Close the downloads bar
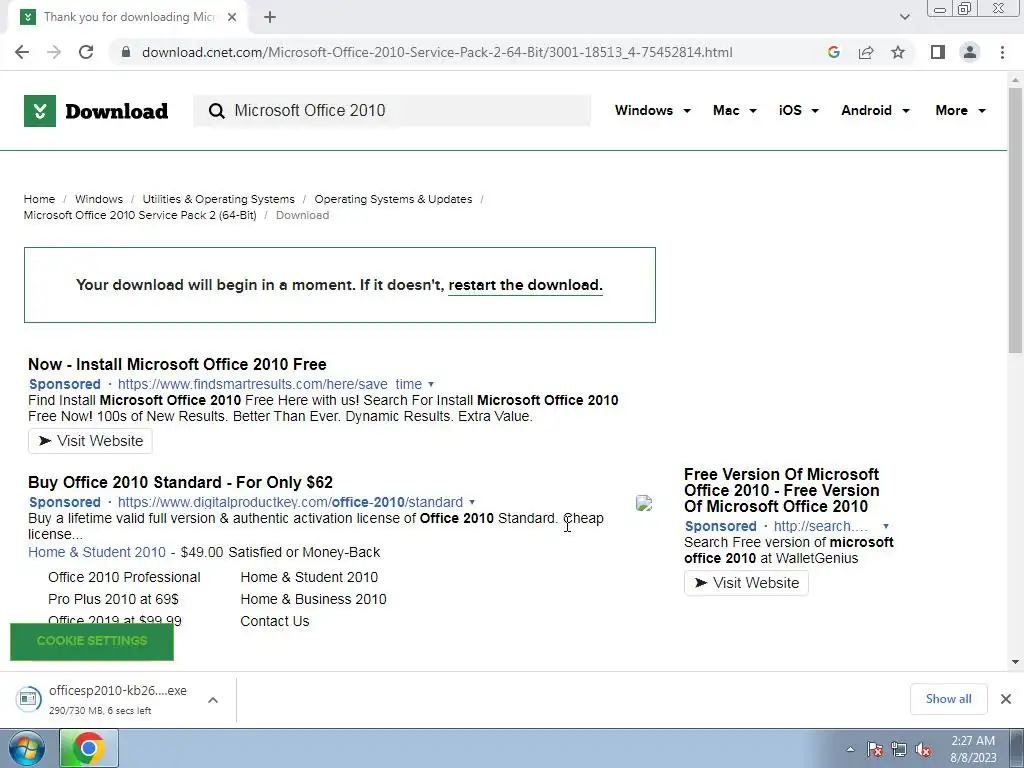Viewport: 1024px width, 768px height. coord(1006,699)
